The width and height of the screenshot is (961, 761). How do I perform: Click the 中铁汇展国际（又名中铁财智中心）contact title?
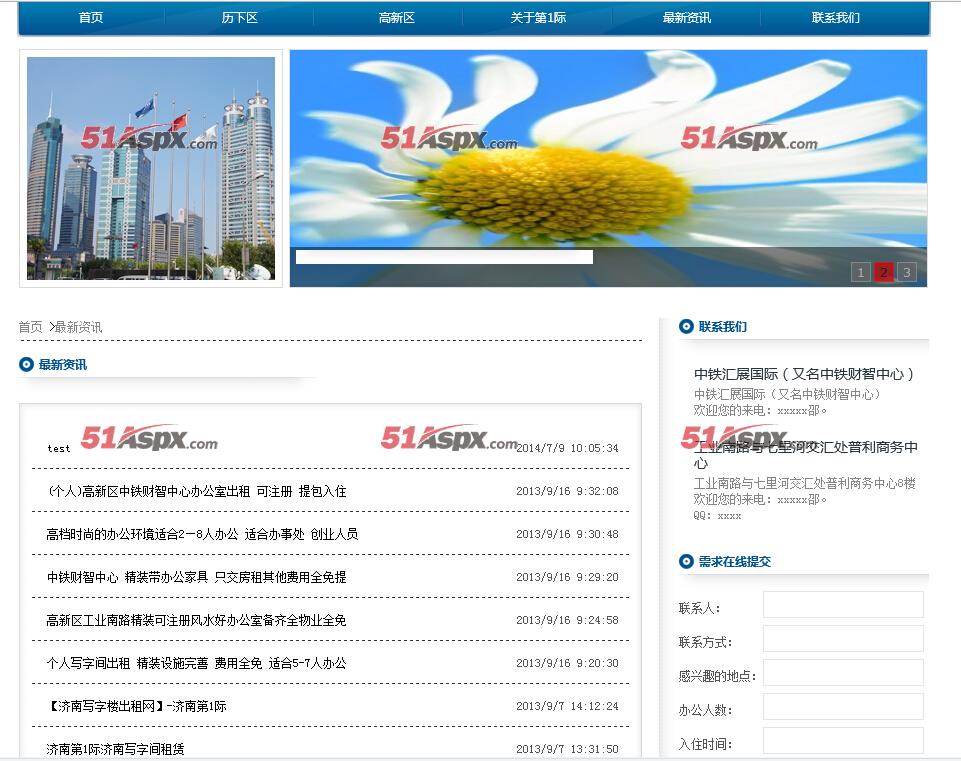click(x=804, y=374)
